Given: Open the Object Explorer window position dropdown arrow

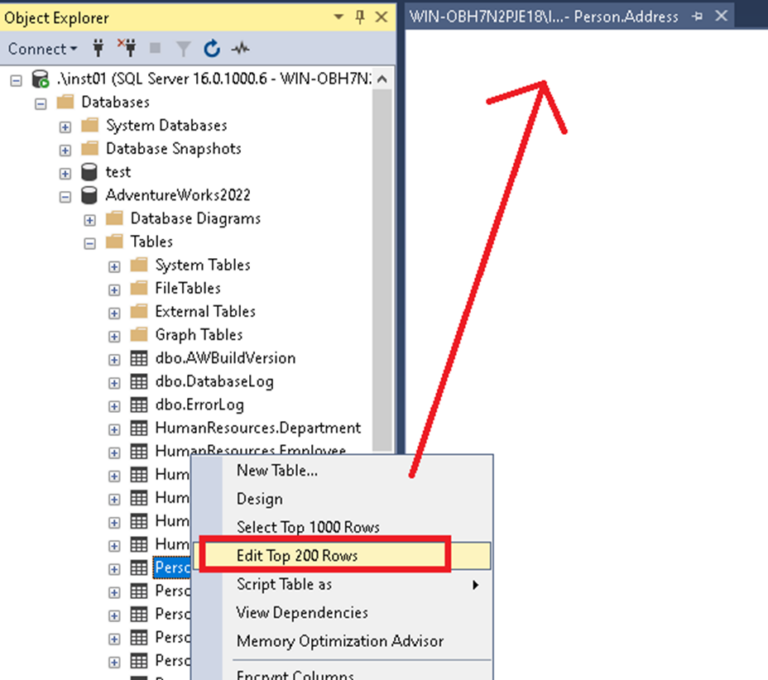Looking at the screenshot, I should click(x=338, y=17).
